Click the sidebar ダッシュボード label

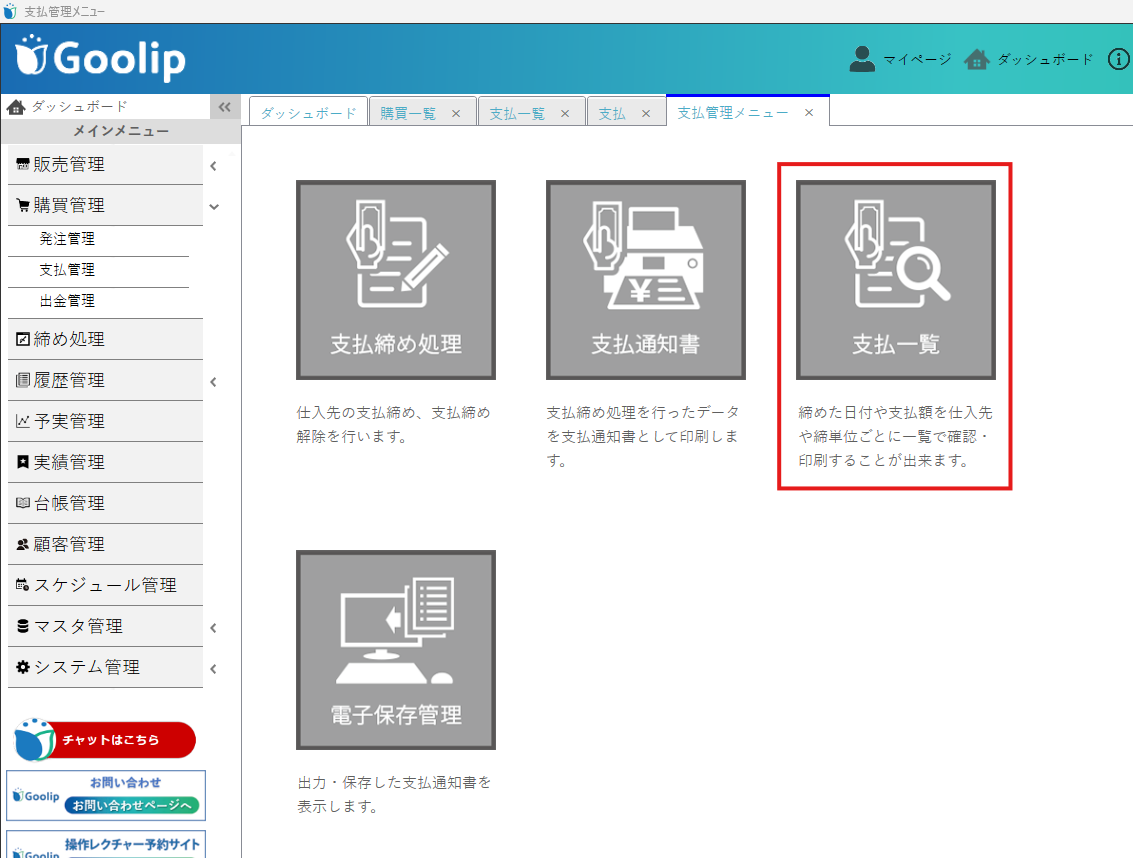[79, 106]
